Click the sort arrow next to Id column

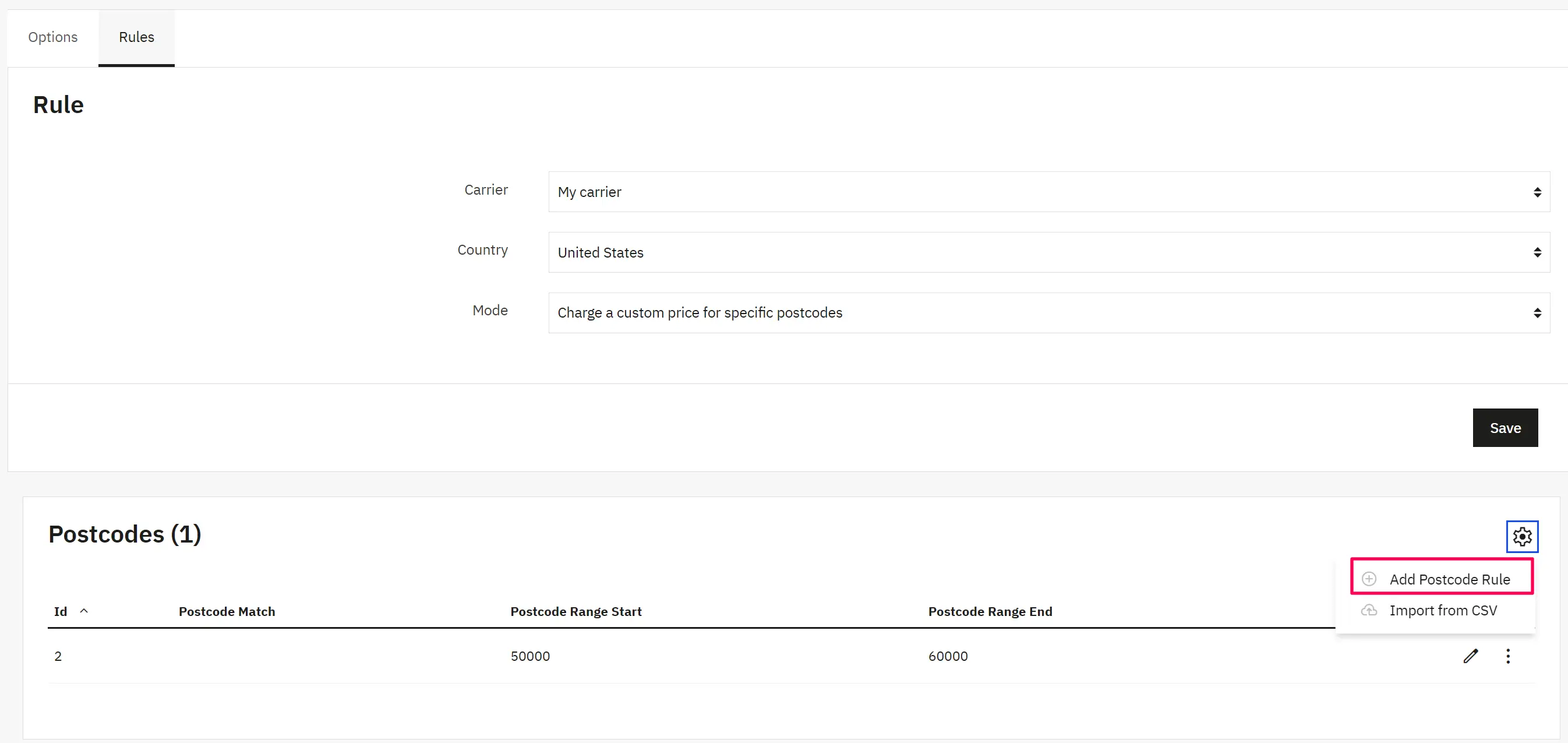tap(84, 611)
